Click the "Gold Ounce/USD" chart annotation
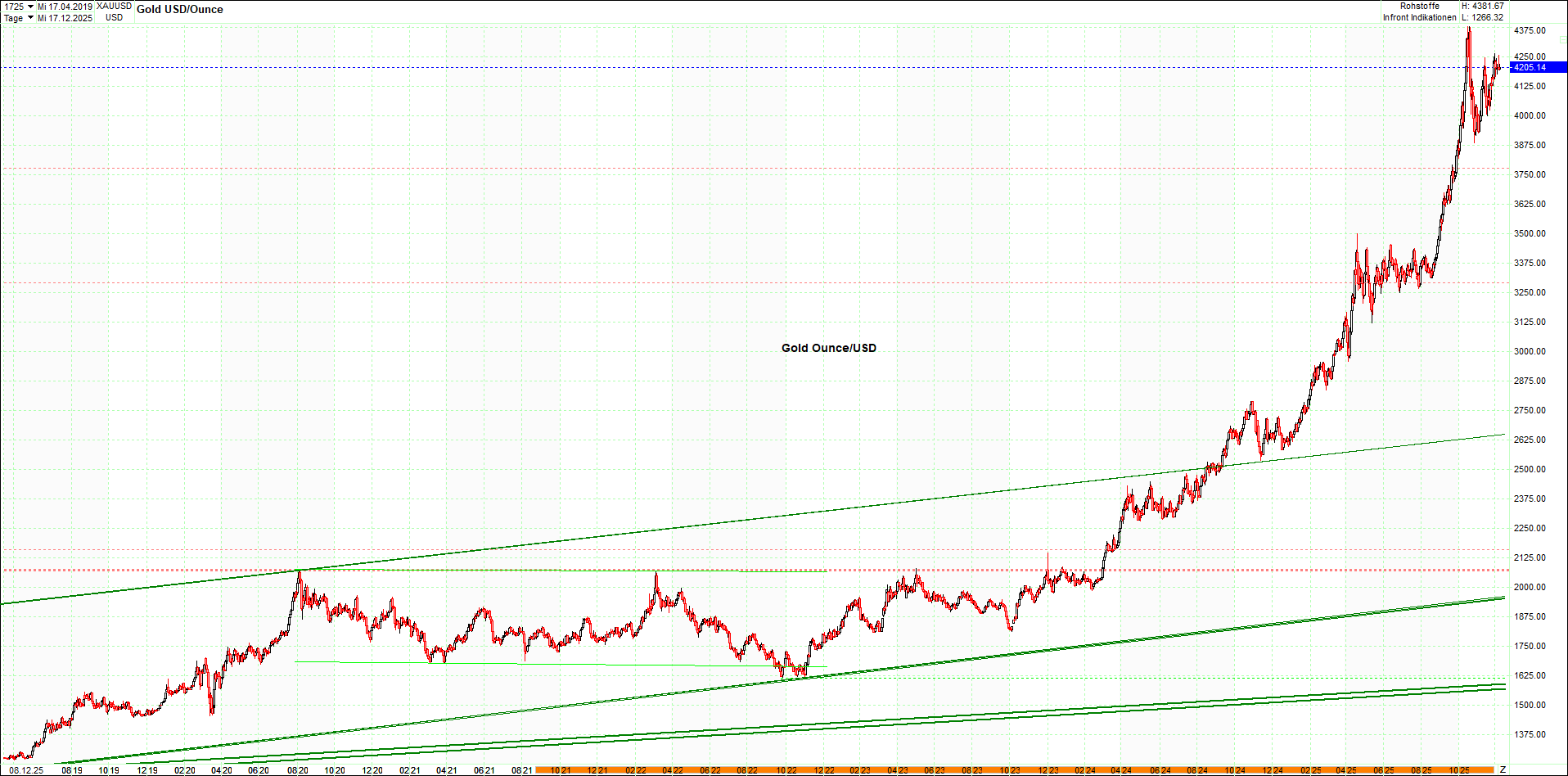Screen dimensions: 1568x776 click(x=828, y=347)
